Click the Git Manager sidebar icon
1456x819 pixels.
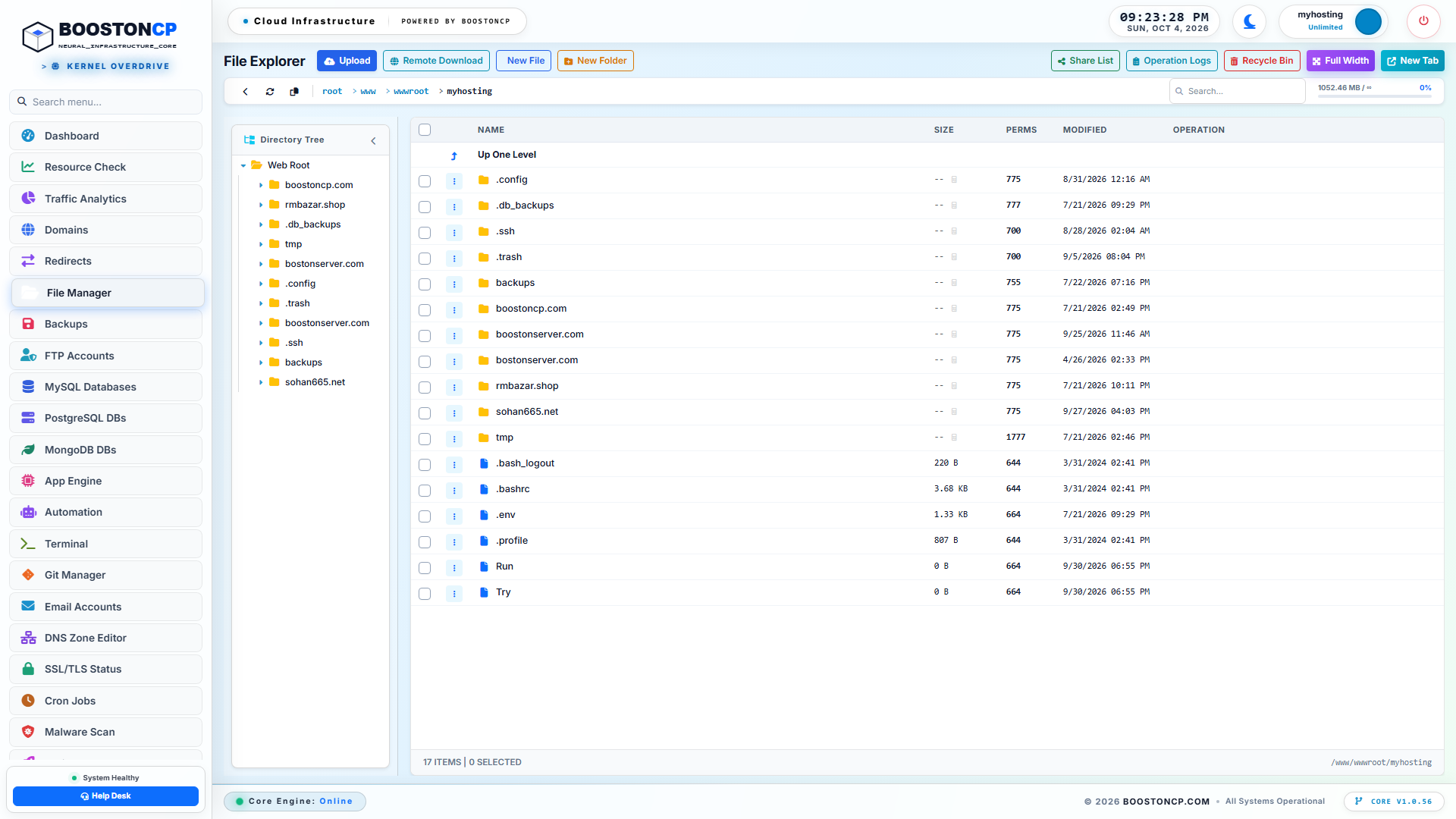coord(28,575)
